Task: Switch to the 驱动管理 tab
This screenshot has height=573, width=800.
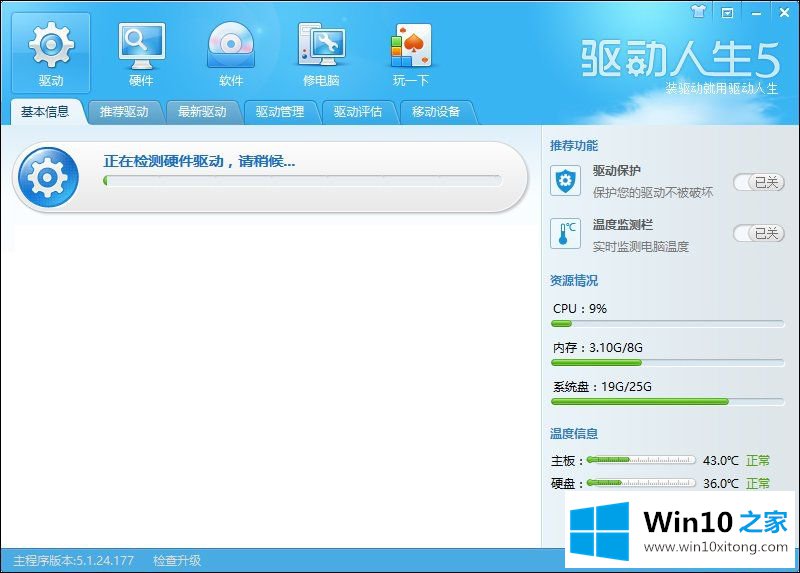Action: pyautogui.click(x=280, y=112)
